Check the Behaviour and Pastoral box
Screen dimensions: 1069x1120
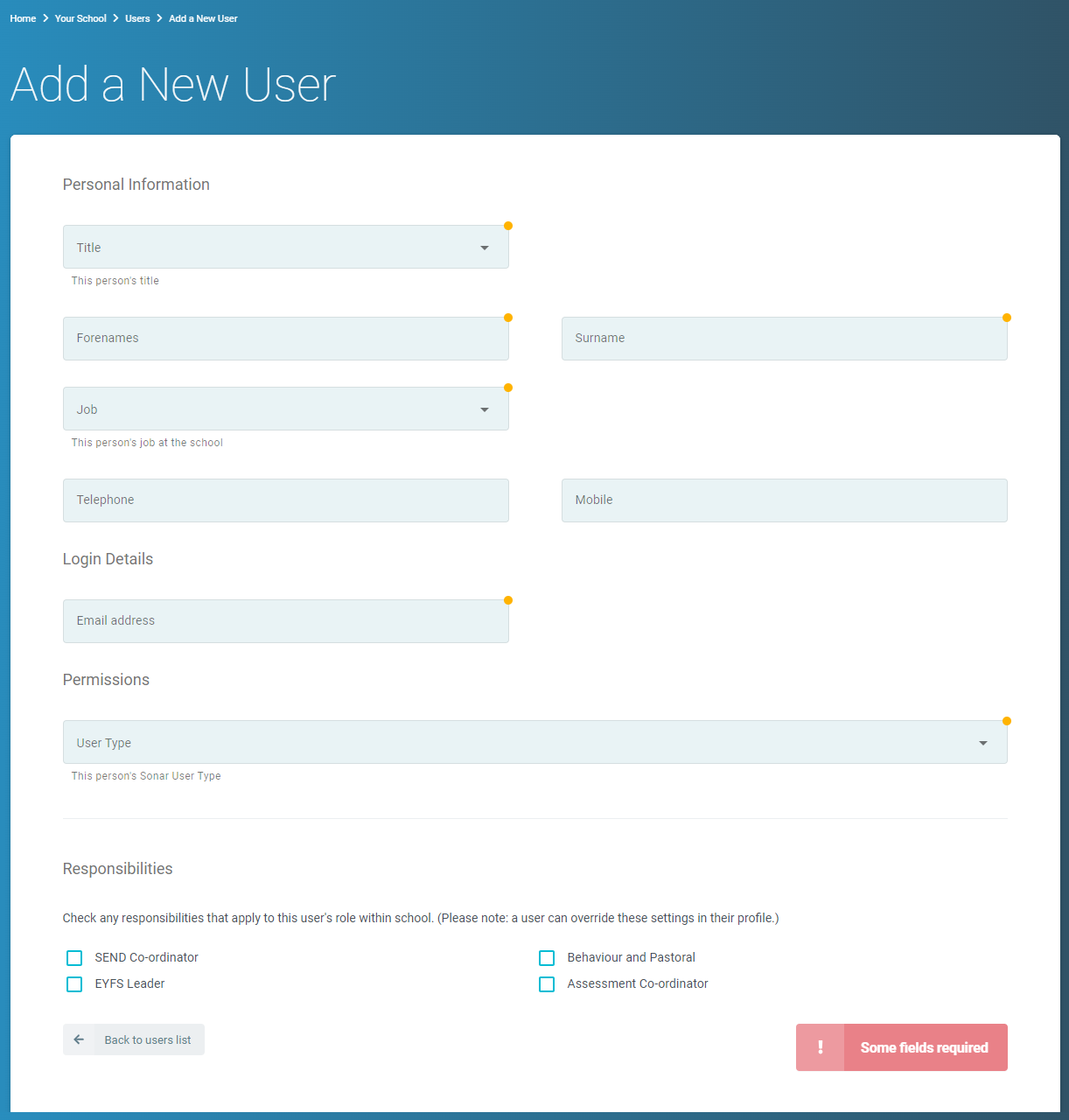[547, 958]
